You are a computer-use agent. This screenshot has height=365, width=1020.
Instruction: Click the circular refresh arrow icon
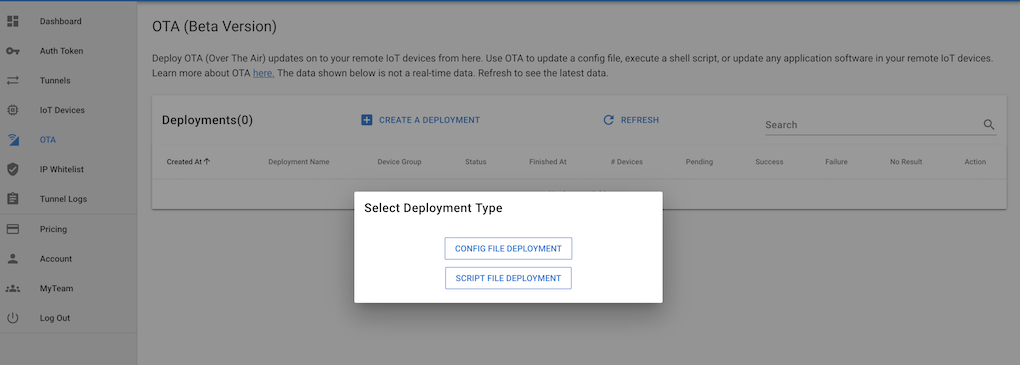tap(609, 120)
